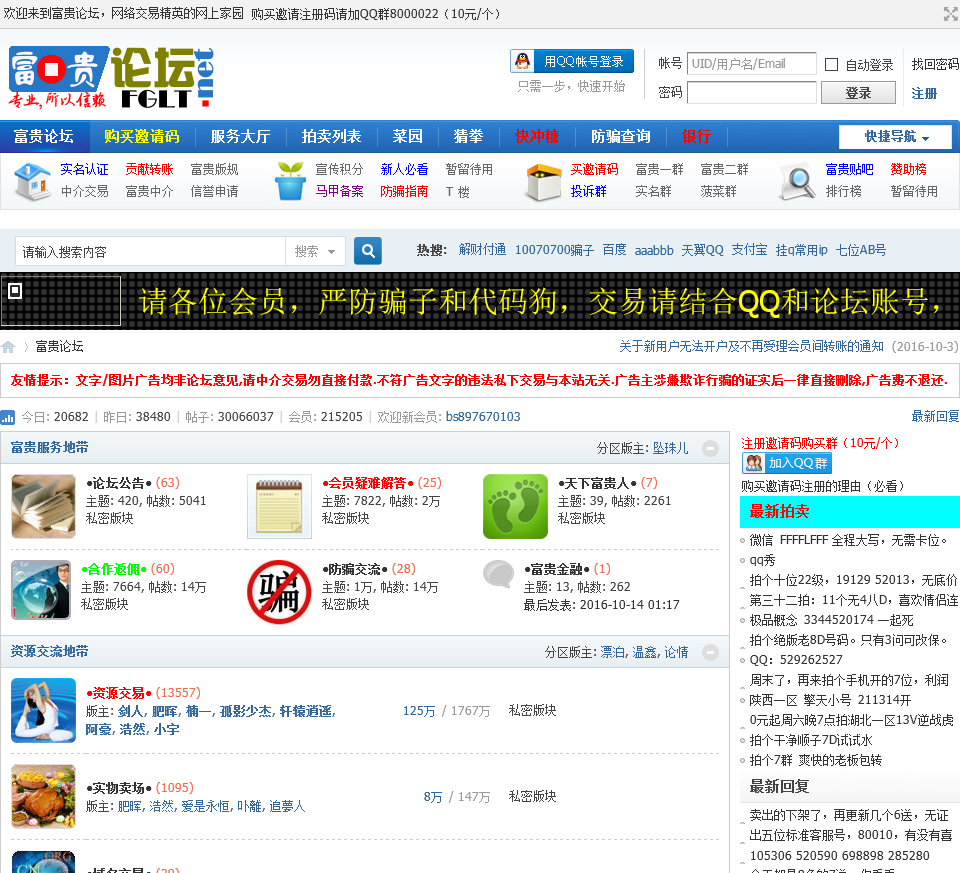Screen dimensions: 960x873
Task: Click the 资源交易 forum title
Action: 118,693
